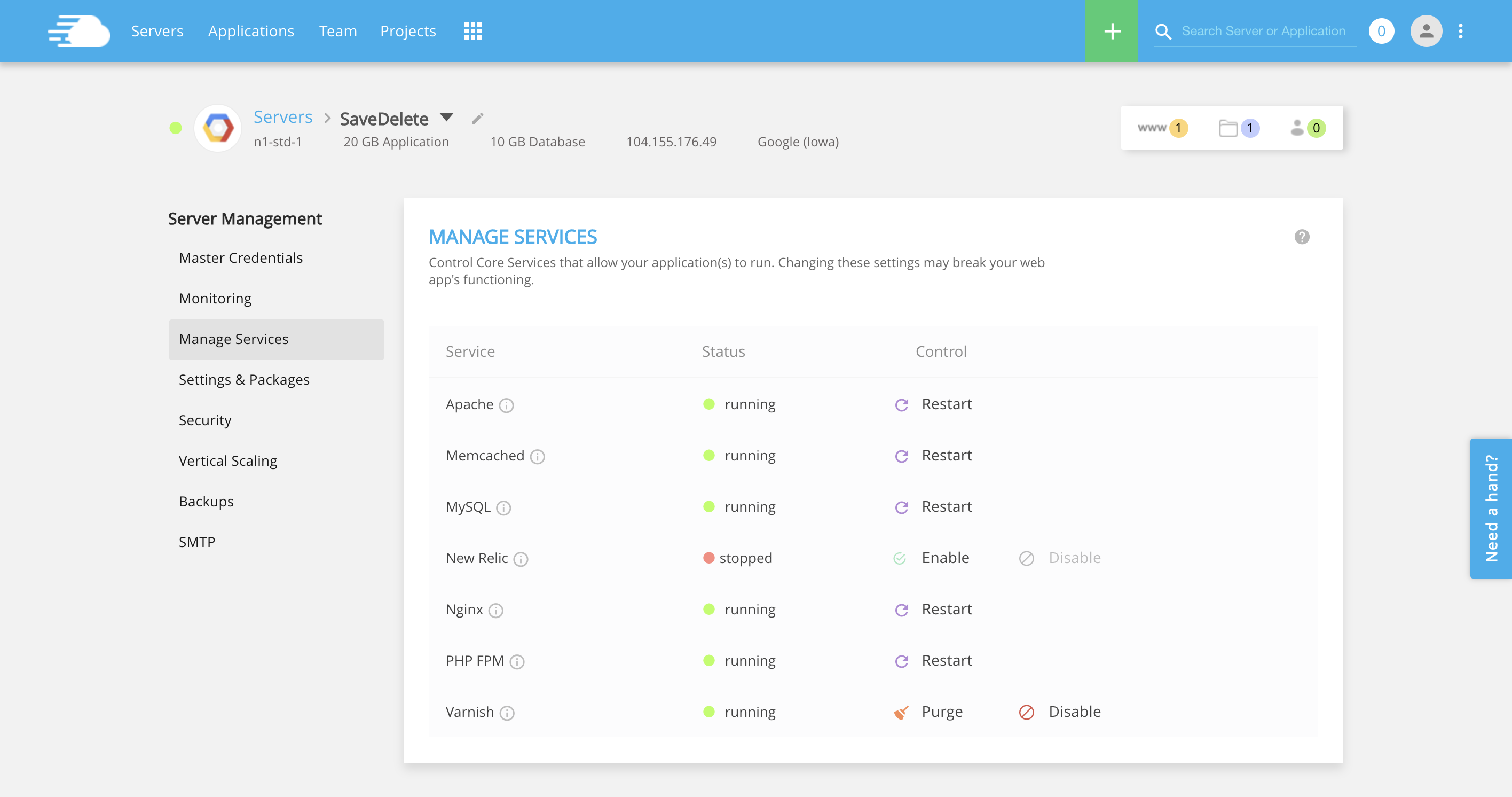The image size is (1512, 797).
Task: Open the three-dot more menu
Action: coord(1460,31)
